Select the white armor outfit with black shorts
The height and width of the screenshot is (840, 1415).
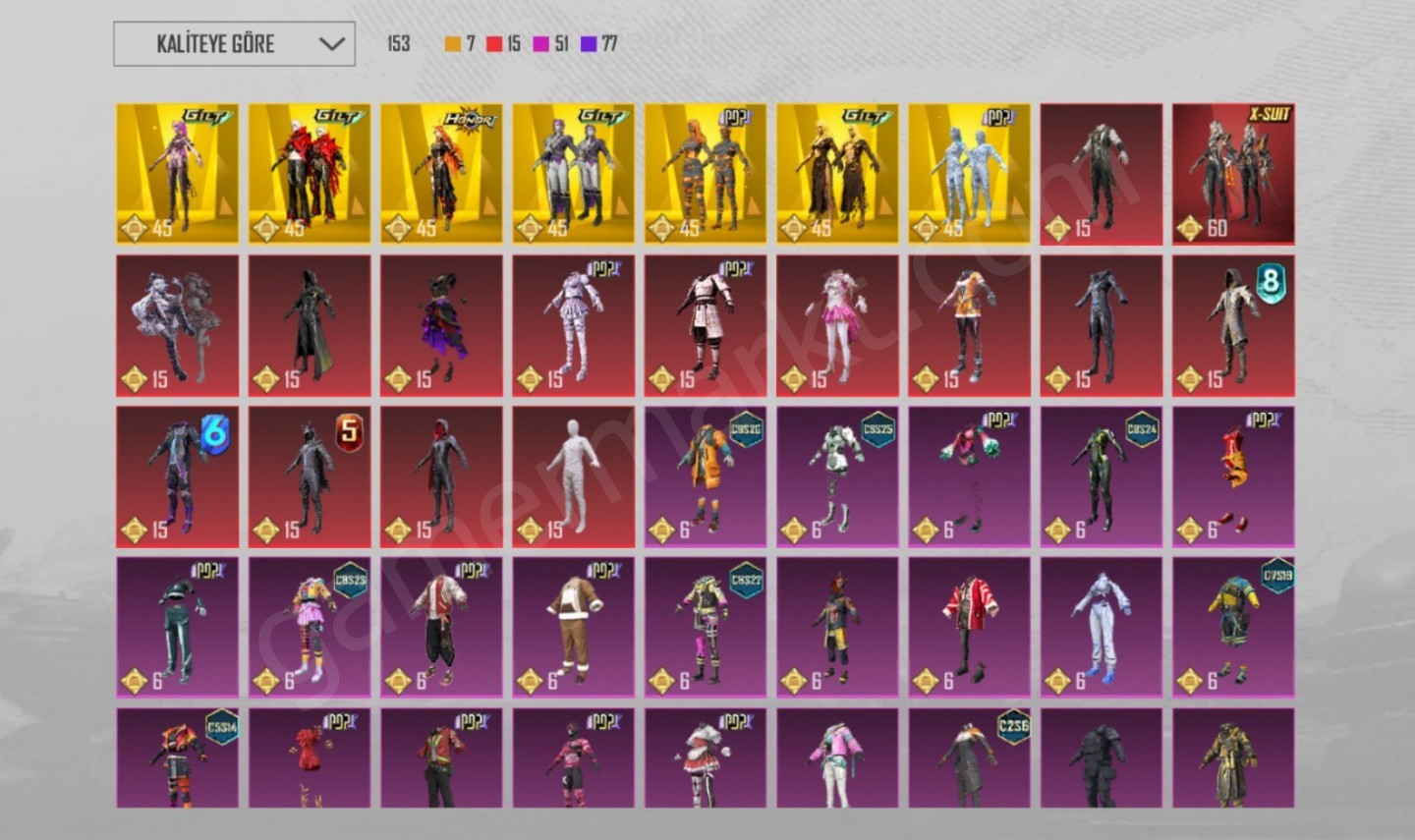706,325
